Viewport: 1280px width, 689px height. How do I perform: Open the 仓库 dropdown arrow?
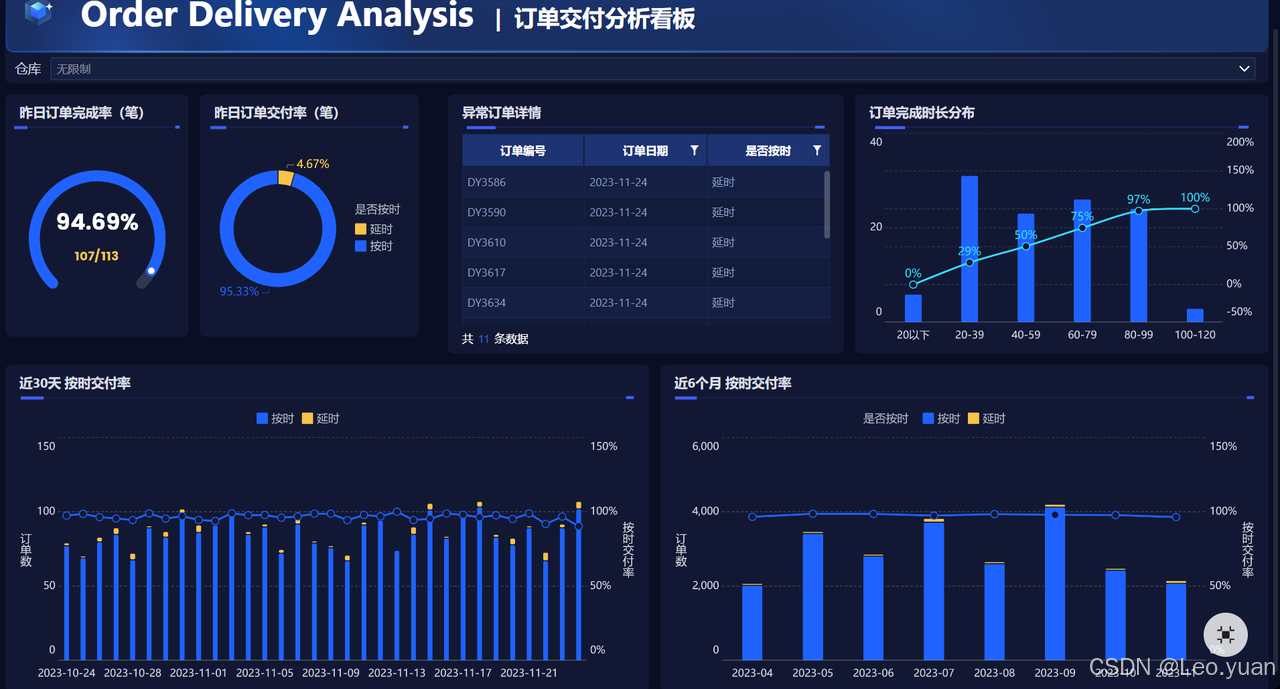click(x=1245, y=69)
